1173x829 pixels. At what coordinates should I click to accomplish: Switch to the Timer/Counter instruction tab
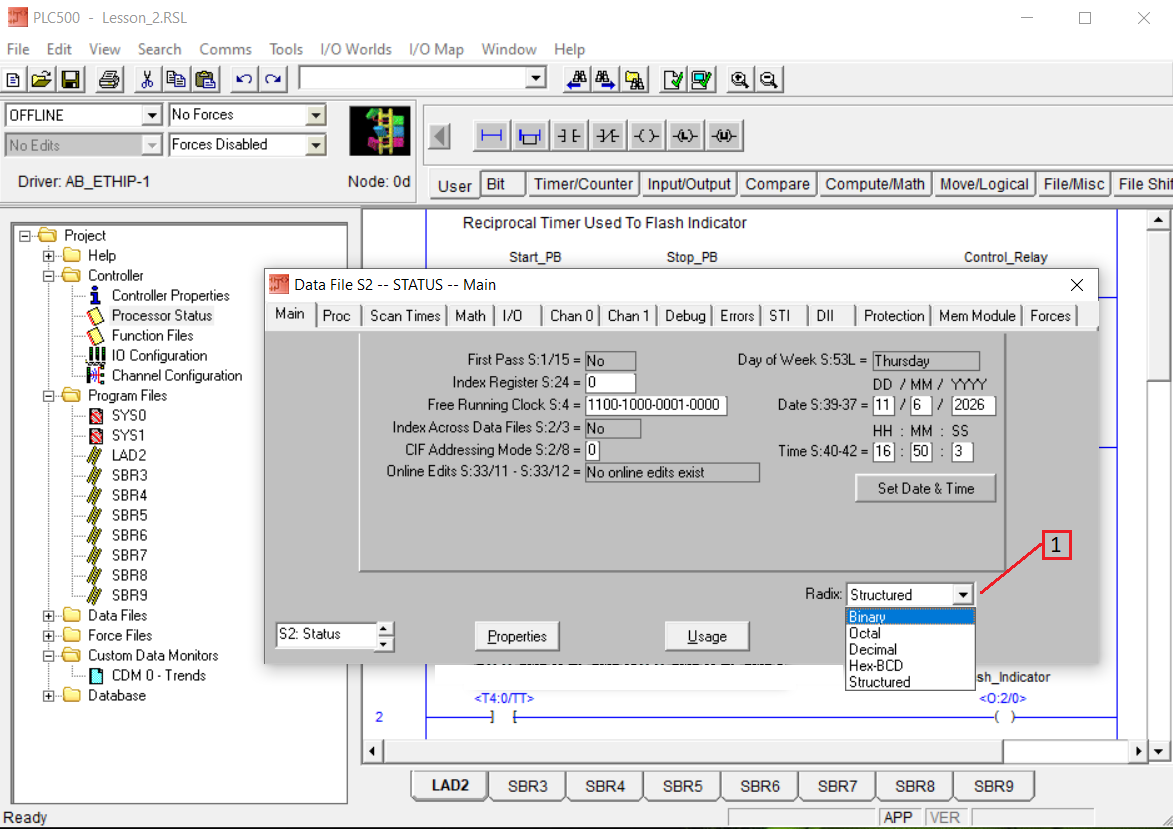583,184
